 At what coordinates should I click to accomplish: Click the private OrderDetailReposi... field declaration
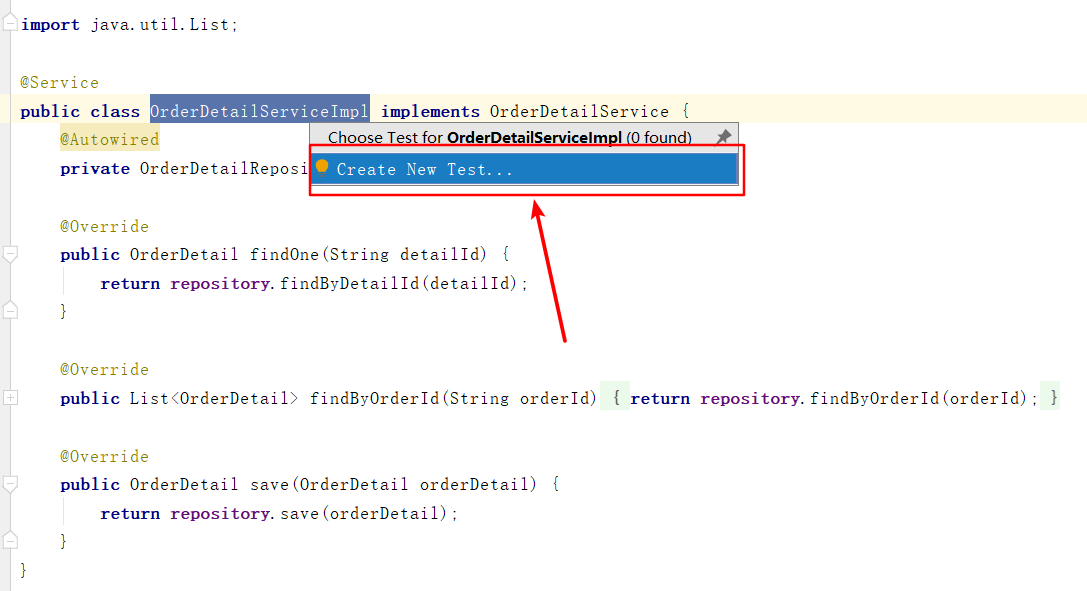[x=184, y=168]
